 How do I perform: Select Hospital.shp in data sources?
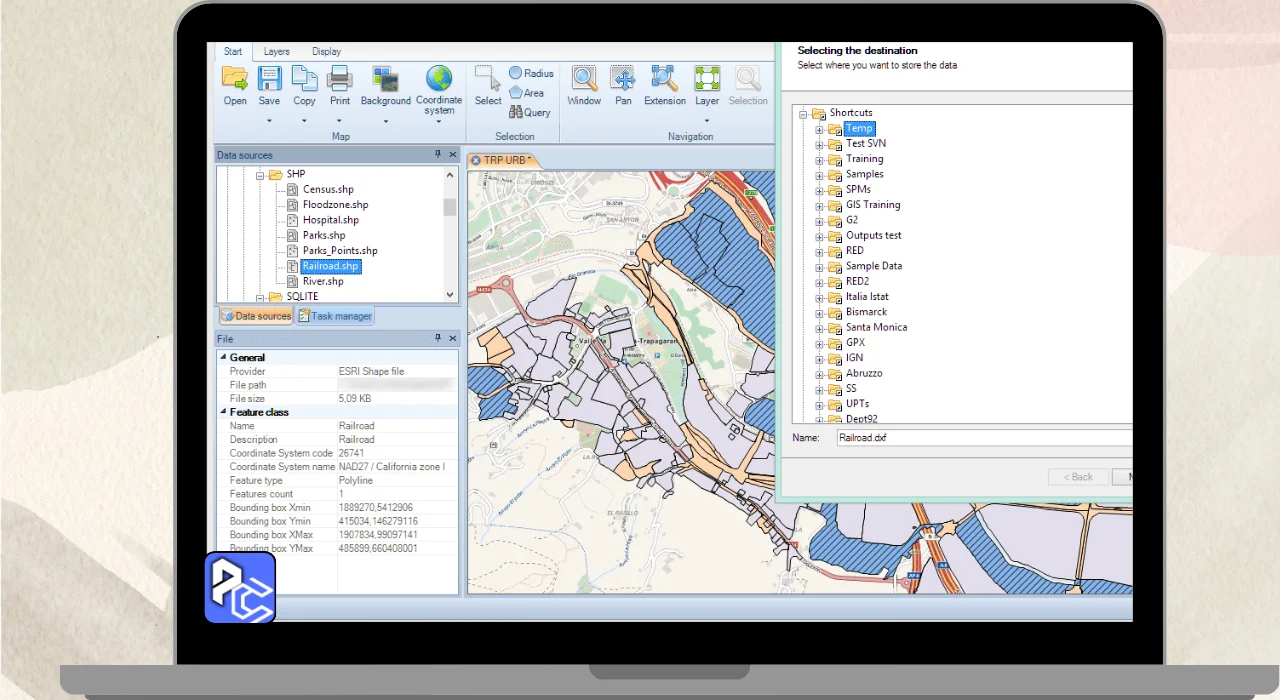pyautogui.click(x=330, y=220)
